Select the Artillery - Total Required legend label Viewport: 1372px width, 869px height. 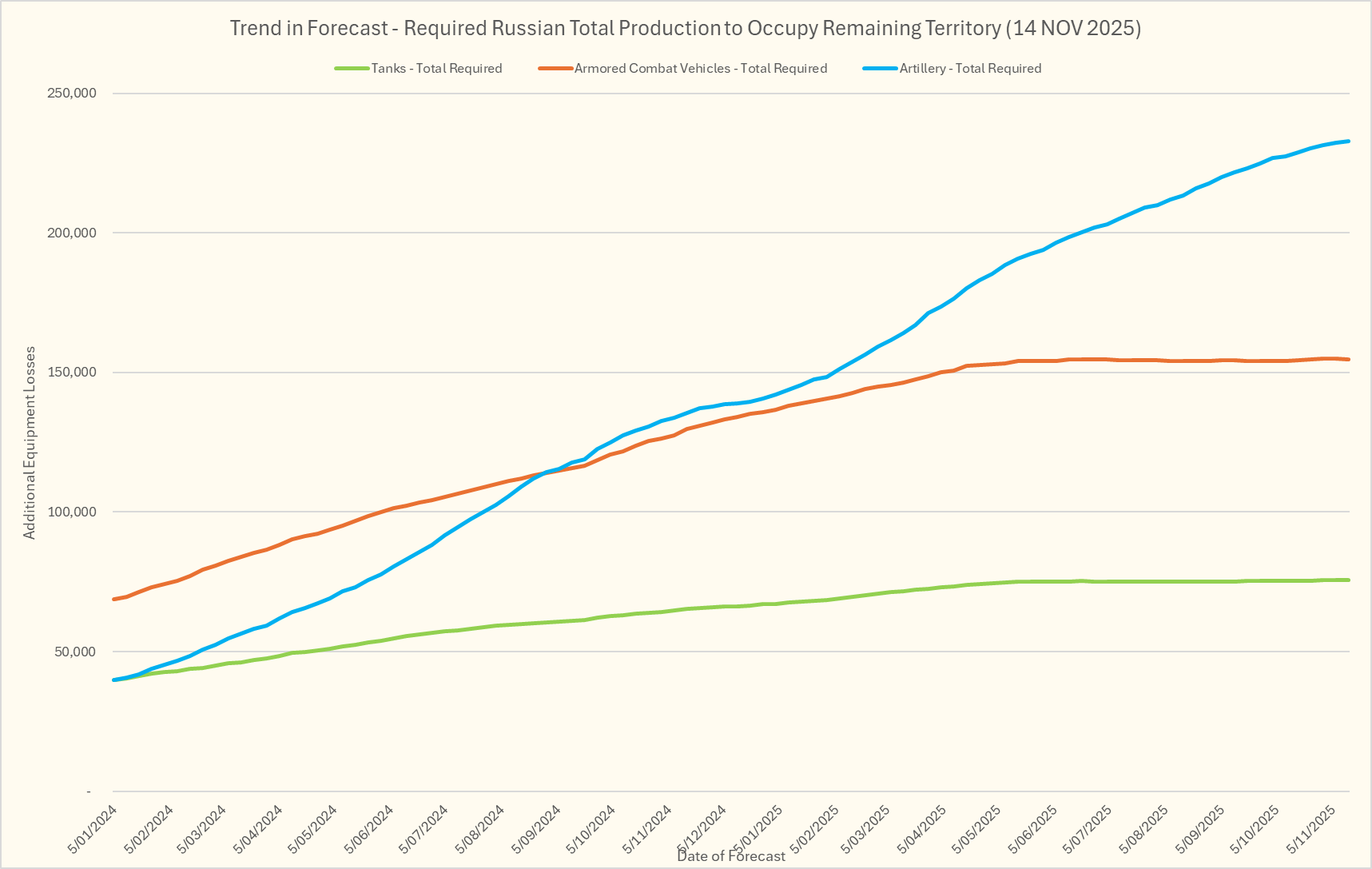click(970, 69)
